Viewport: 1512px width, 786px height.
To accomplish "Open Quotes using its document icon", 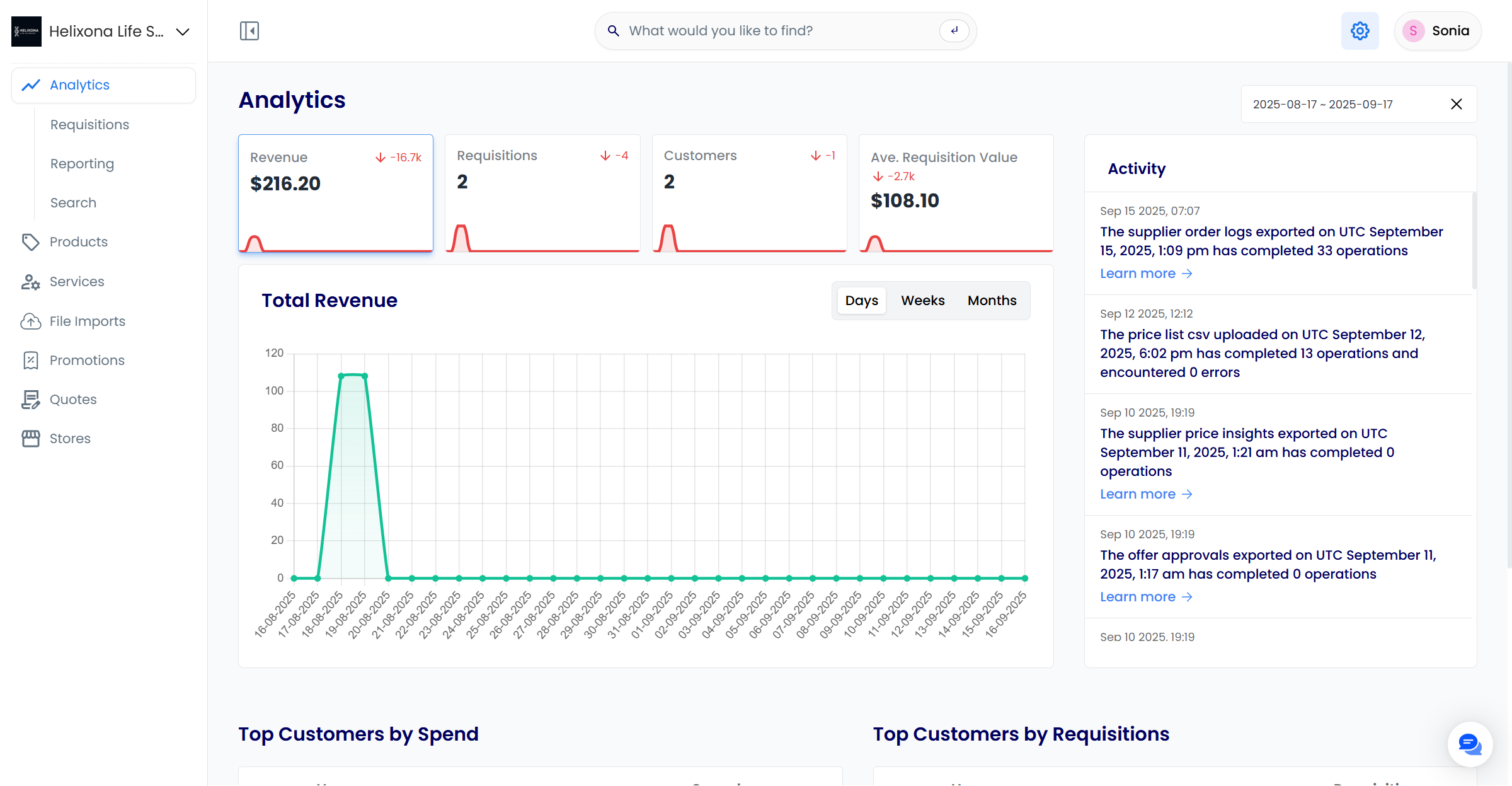I will pos(30,400).
